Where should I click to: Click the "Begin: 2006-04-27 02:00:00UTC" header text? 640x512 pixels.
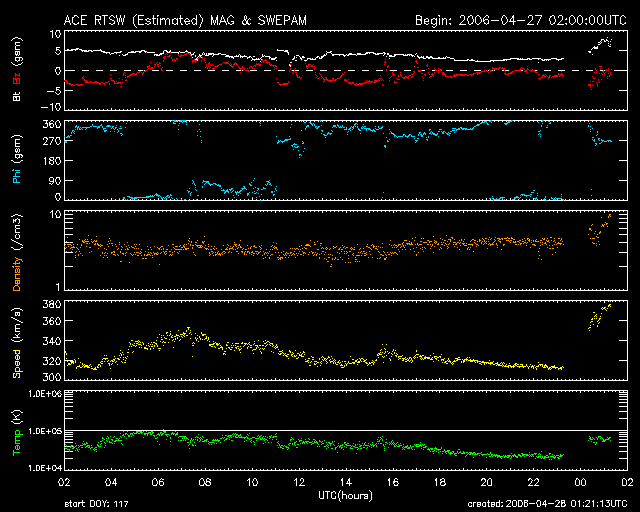pos(521,20)
